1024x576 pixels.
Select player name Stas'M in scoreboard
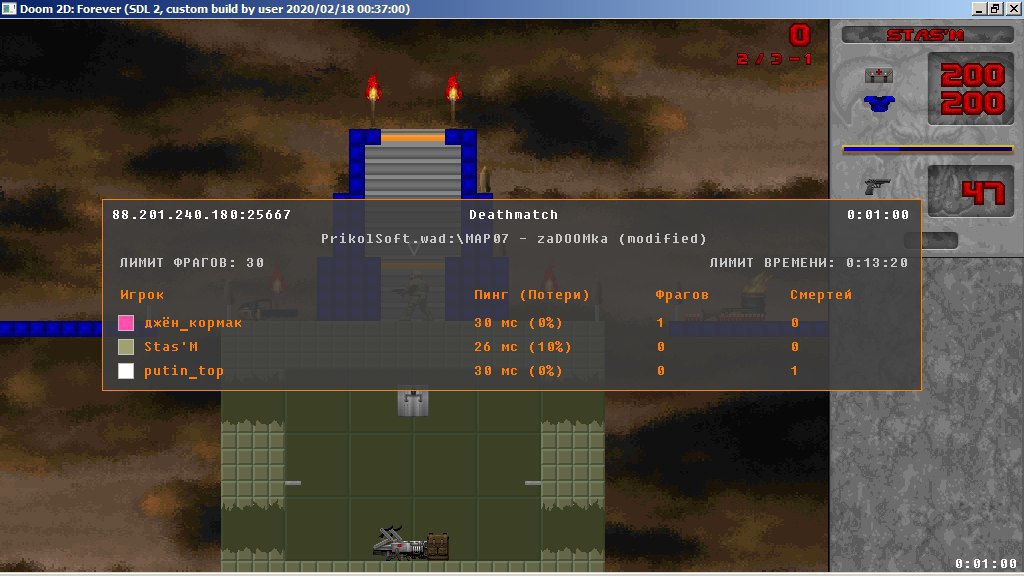click(171, 347)
